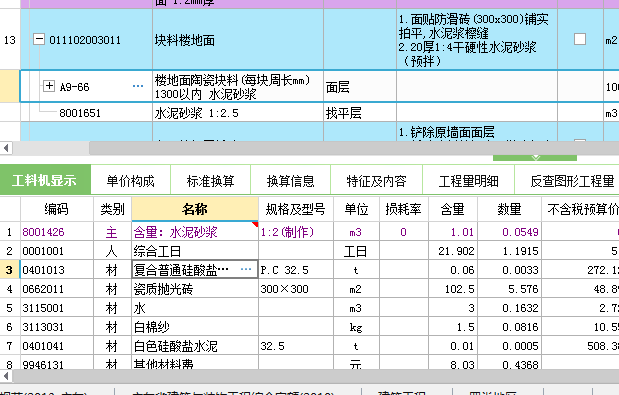Tick the checkbox in the 块料楼地面 row
The image size is (619, 395).
580,39
